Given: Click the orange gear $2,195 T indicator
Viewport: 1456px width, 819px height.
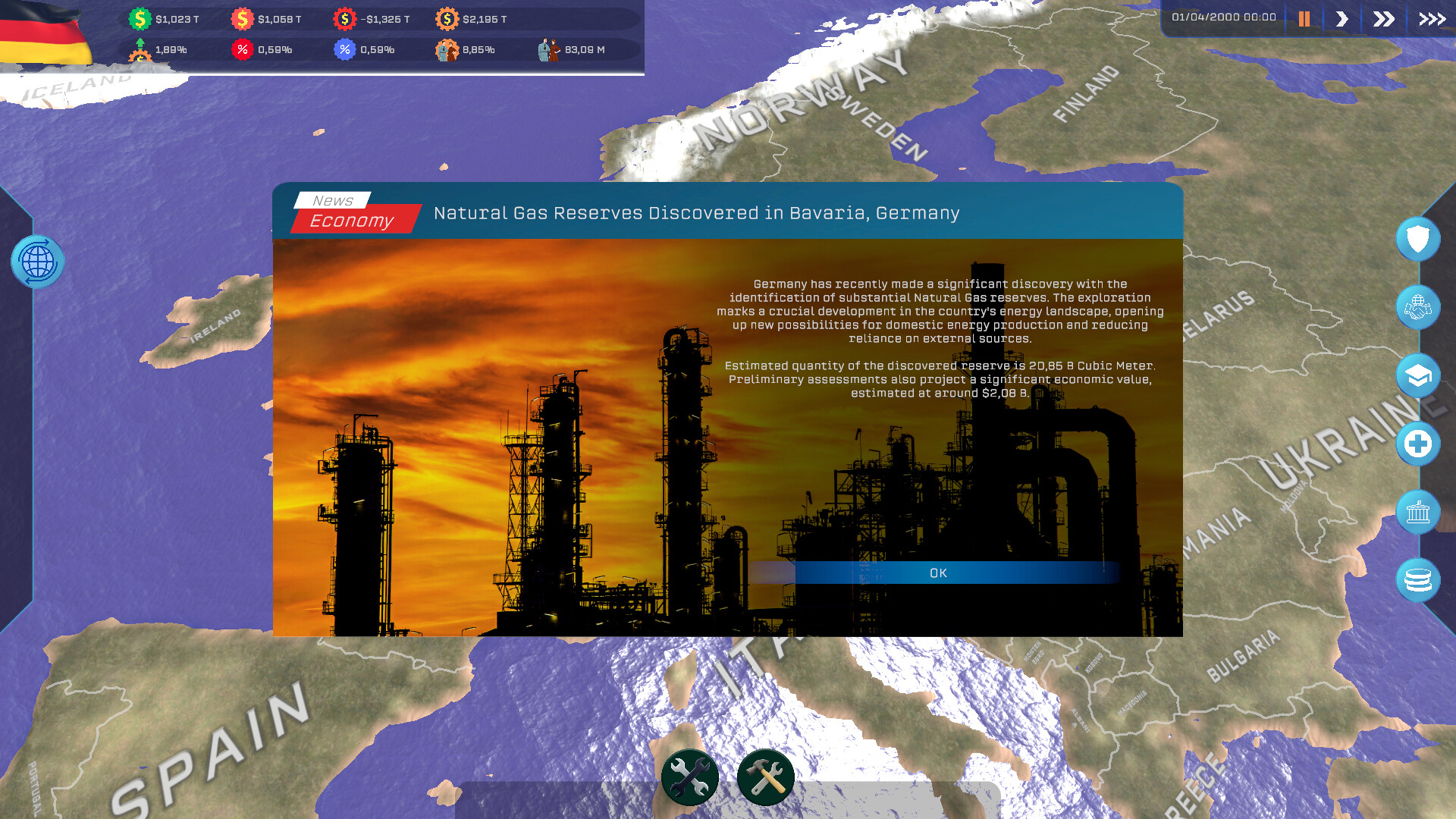Looking at the screenshot, I should [447, 19].
